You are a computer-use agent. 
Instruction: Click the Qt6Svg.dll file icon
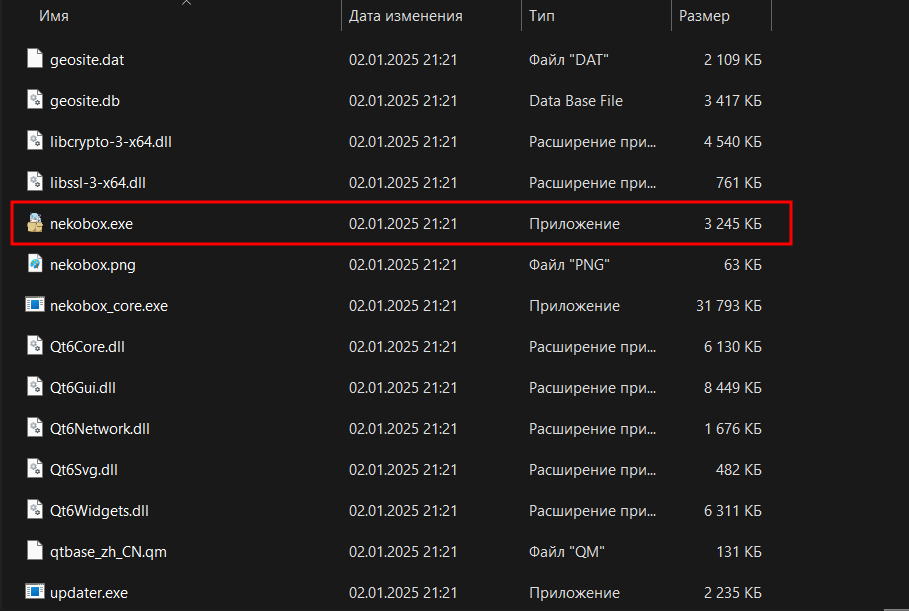point(35,470)
